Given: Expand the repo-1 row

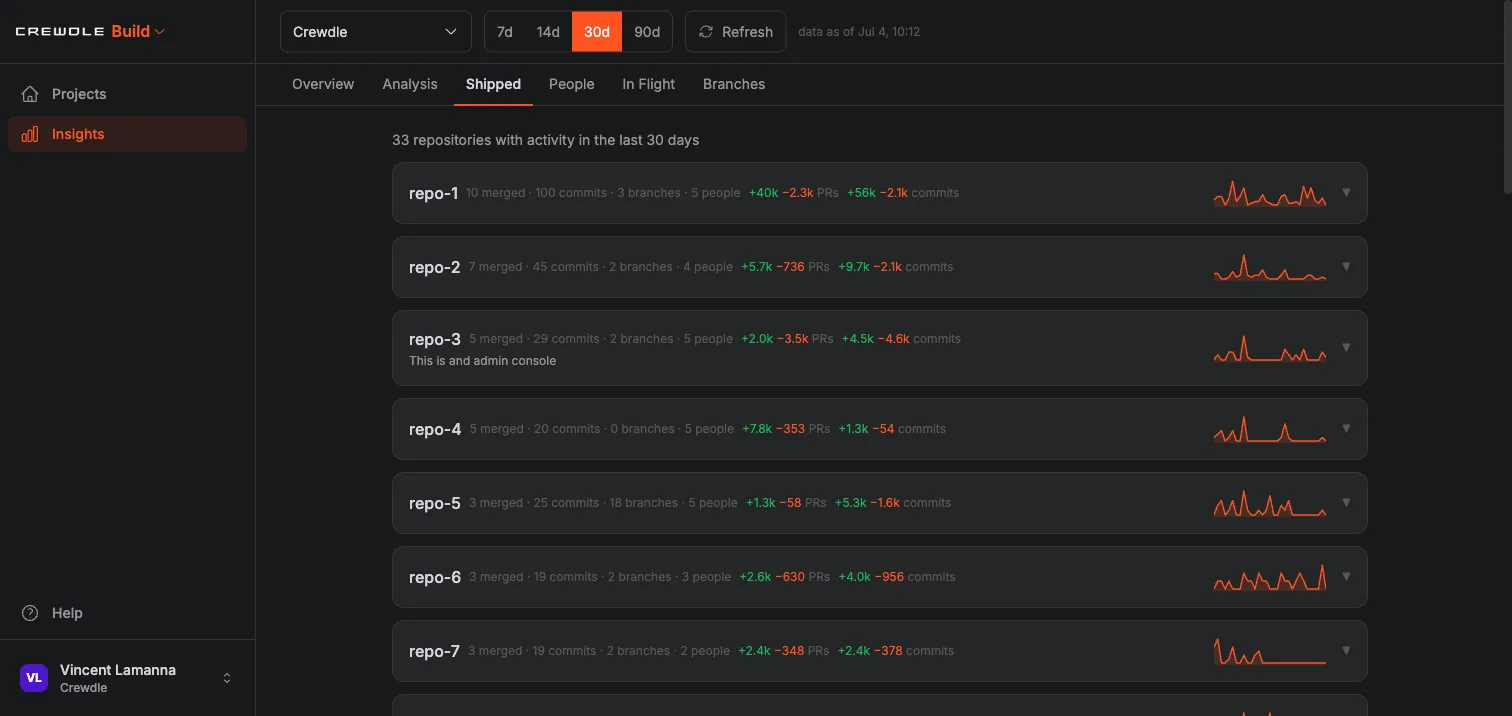Looking at the screenshot, I should (x=1346, y=192).
